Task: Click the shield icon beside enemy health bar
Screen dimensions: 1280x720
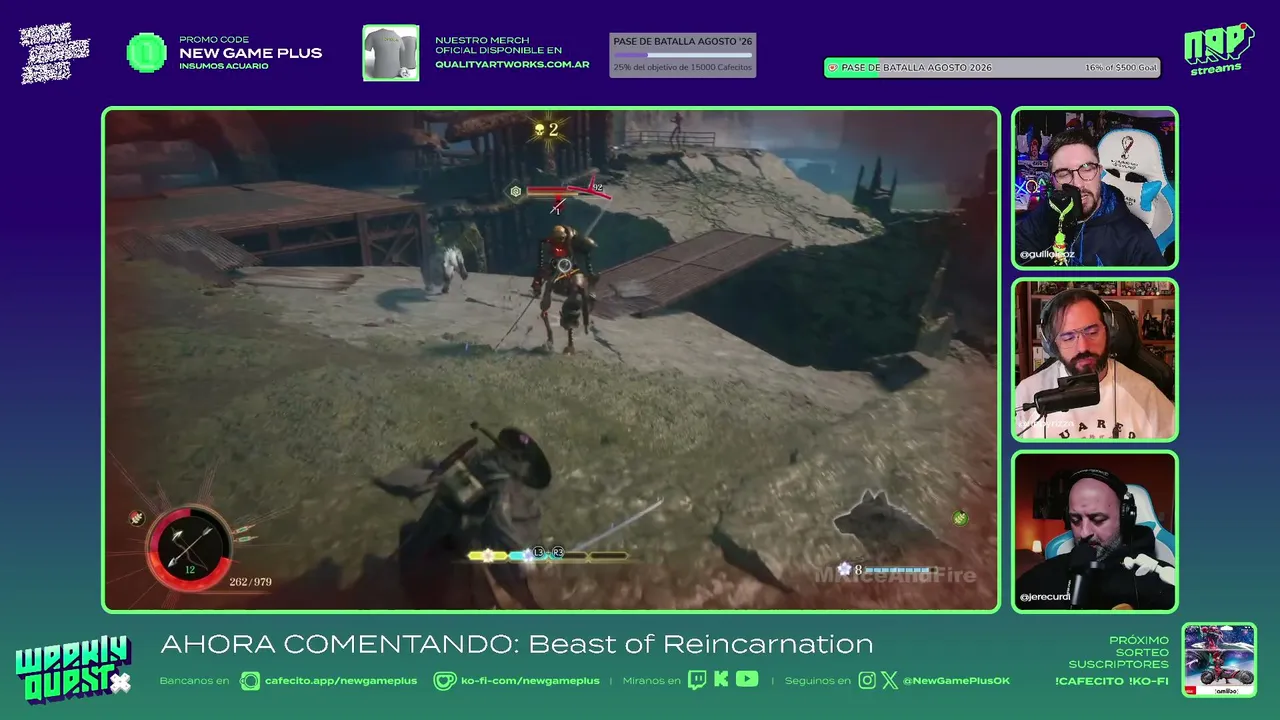Action: 516,191
